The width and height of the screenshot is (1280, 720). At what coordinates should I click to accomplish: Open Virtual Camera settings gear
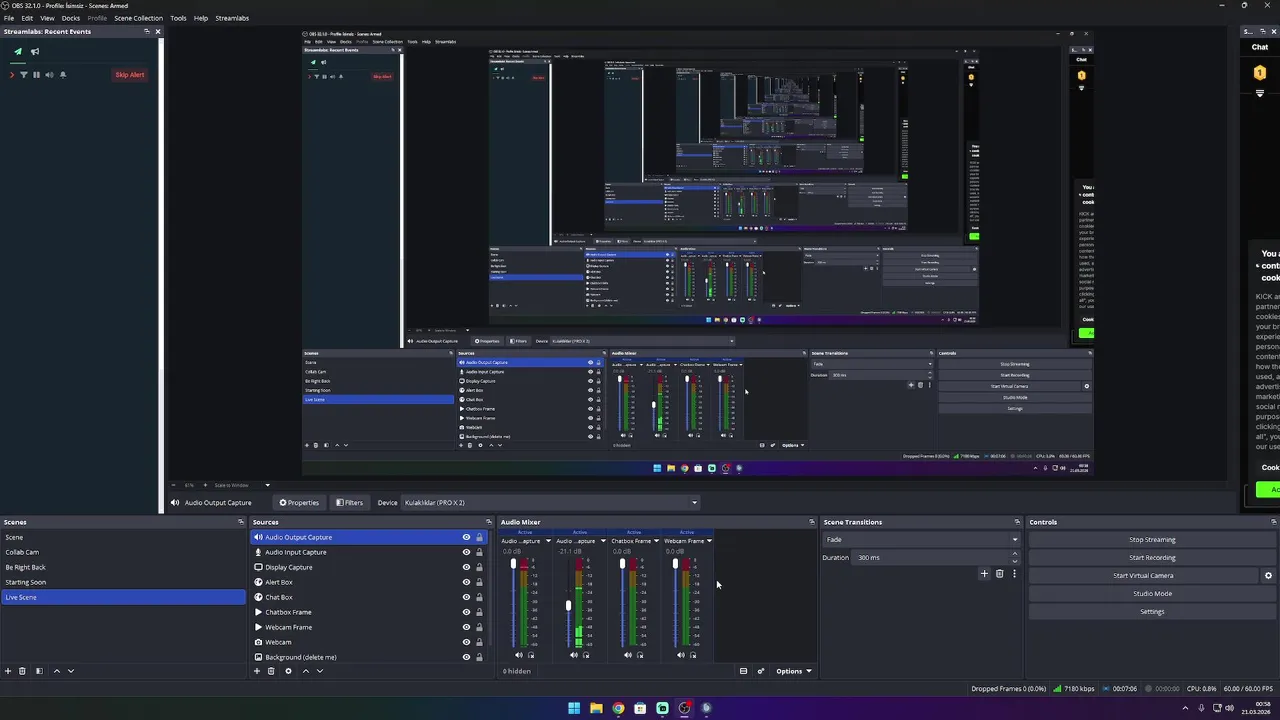tap(1268, 575)
